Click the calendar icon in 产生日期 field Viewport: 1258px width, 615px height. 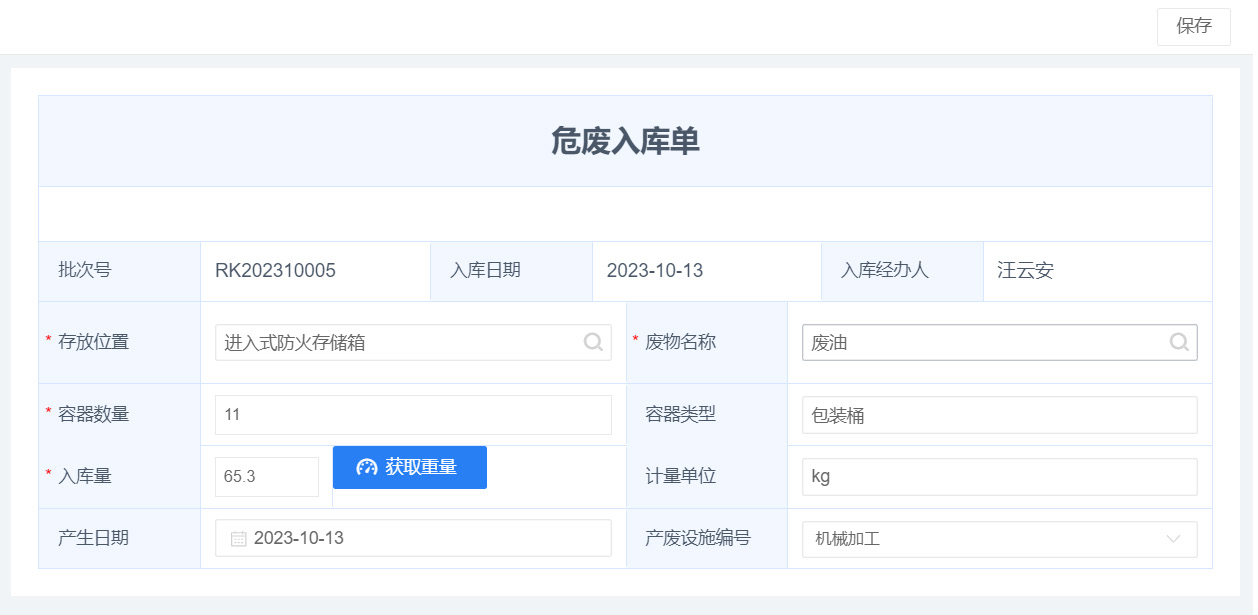(x=238, y=538)
